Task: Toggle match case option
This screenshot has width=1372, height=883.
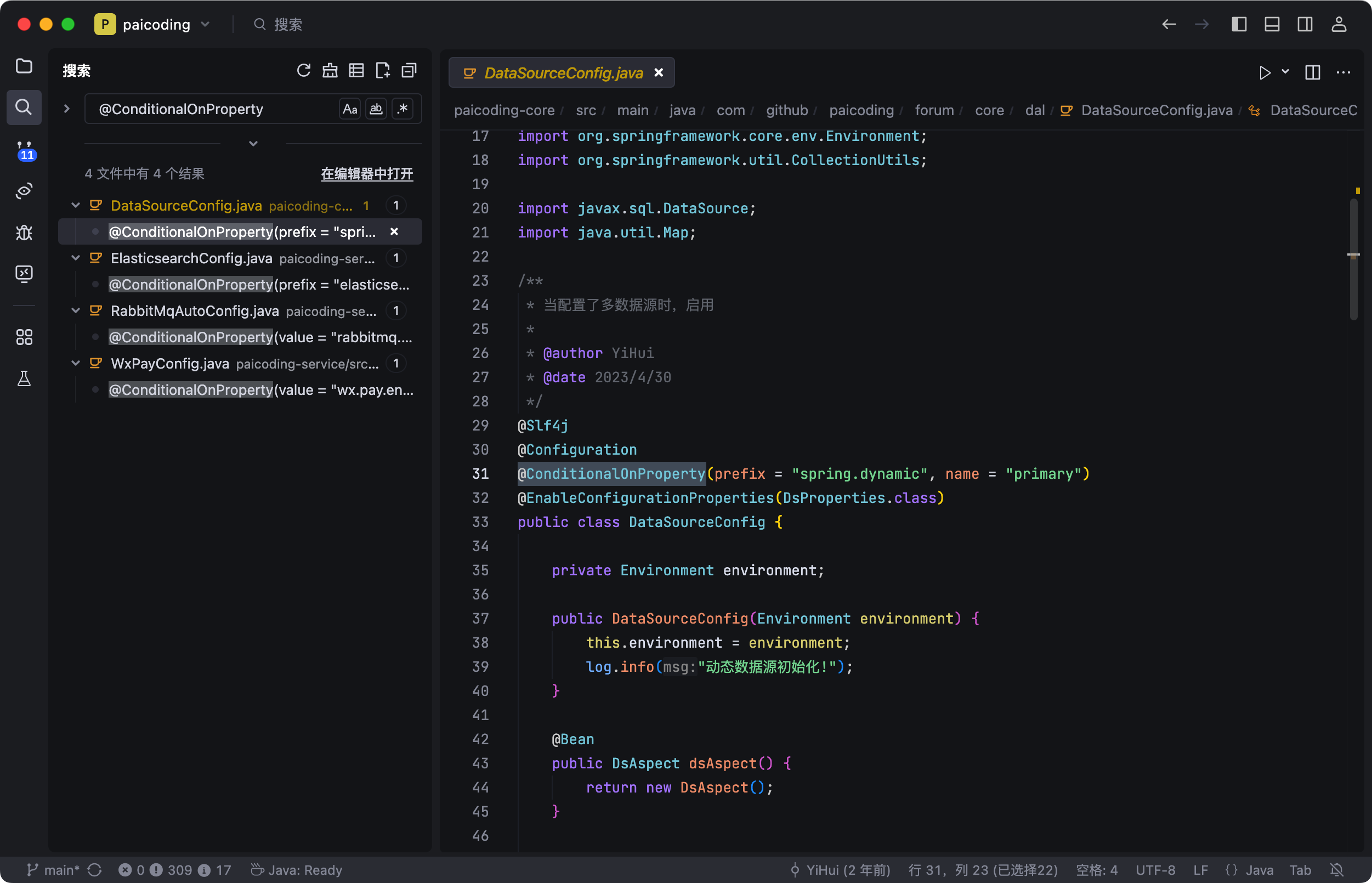Action: 349,109
